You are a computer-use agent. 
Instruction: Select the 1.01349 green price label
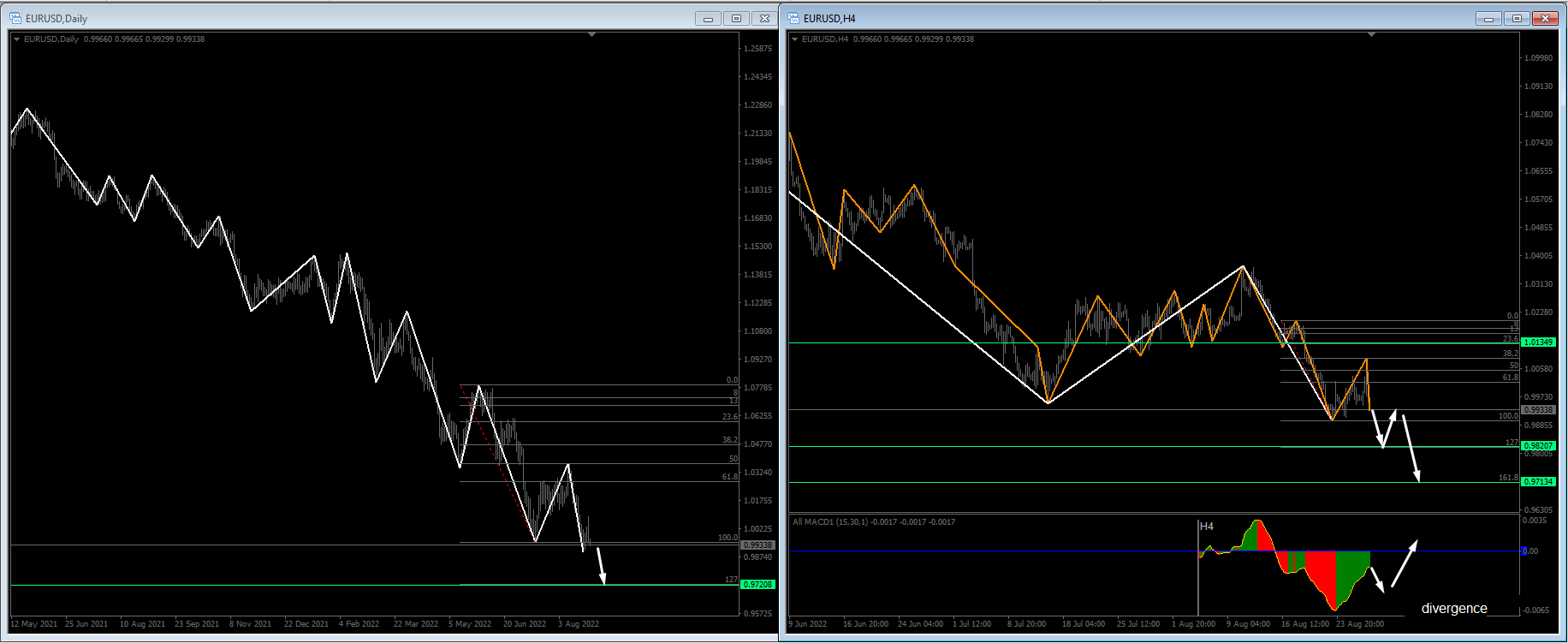pyautogui.click(x=1537, y=342)
